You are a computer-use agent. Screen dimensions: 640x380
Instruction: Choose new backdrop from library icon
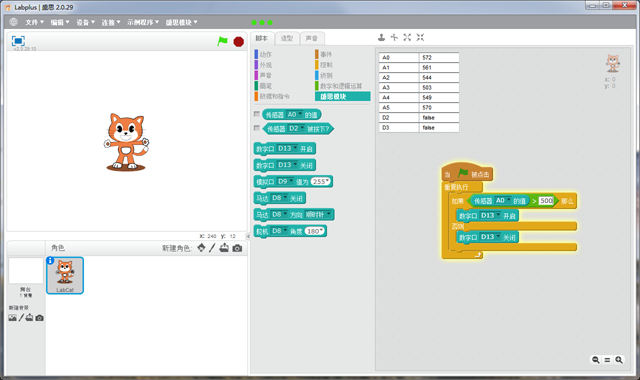tap(13, 318)
